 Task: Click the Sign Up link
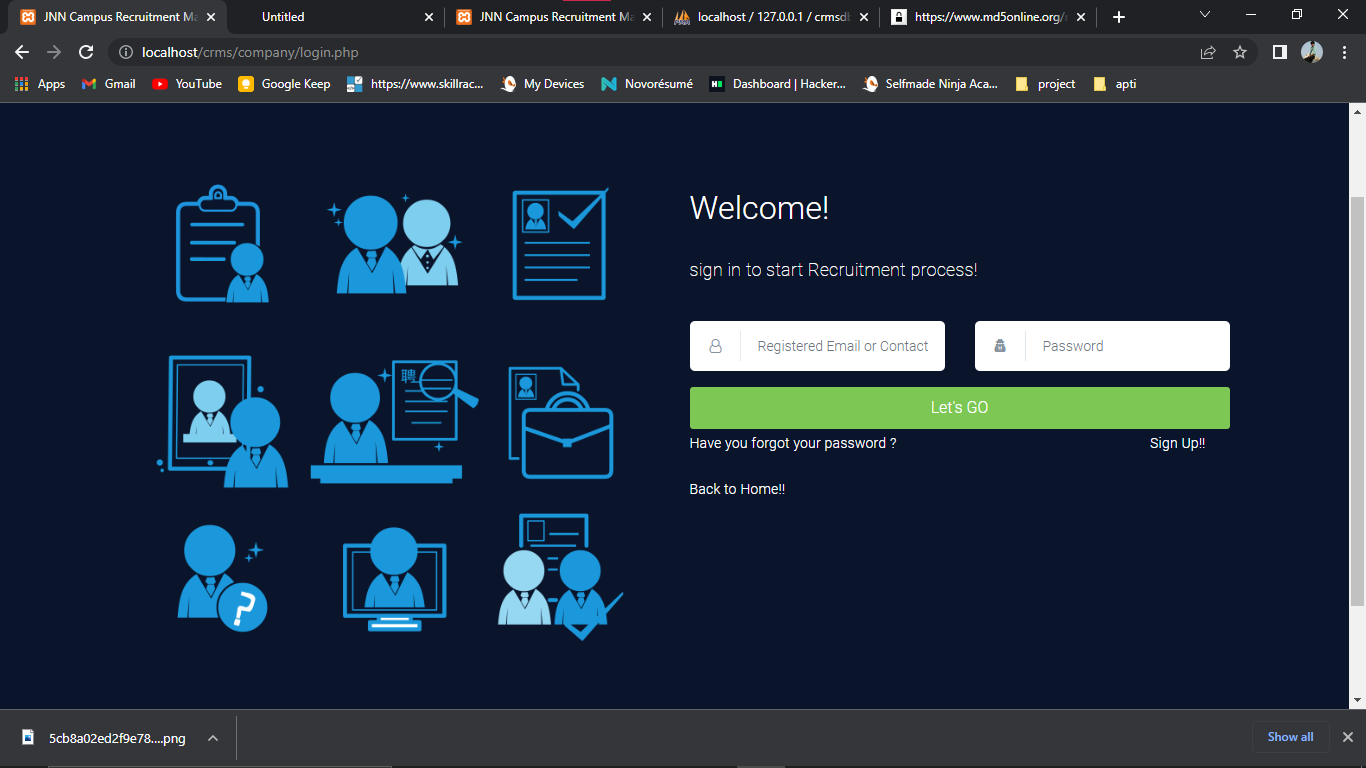(x=1176, y=443)
